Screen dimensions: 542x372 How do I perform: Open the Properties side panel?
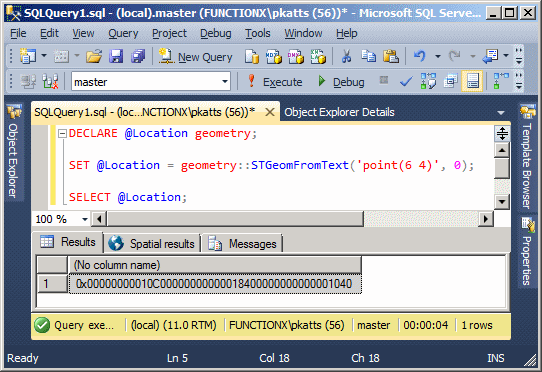click(x=527, y=251)
